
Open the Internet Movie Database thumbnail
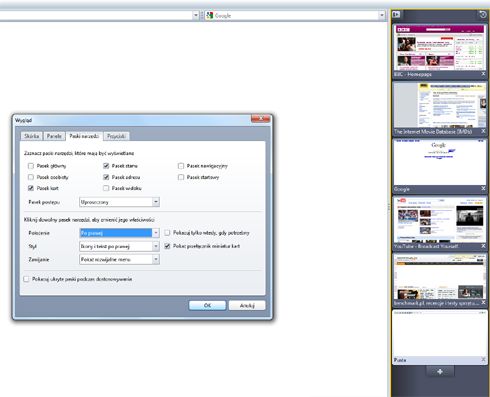click(440, 105)
